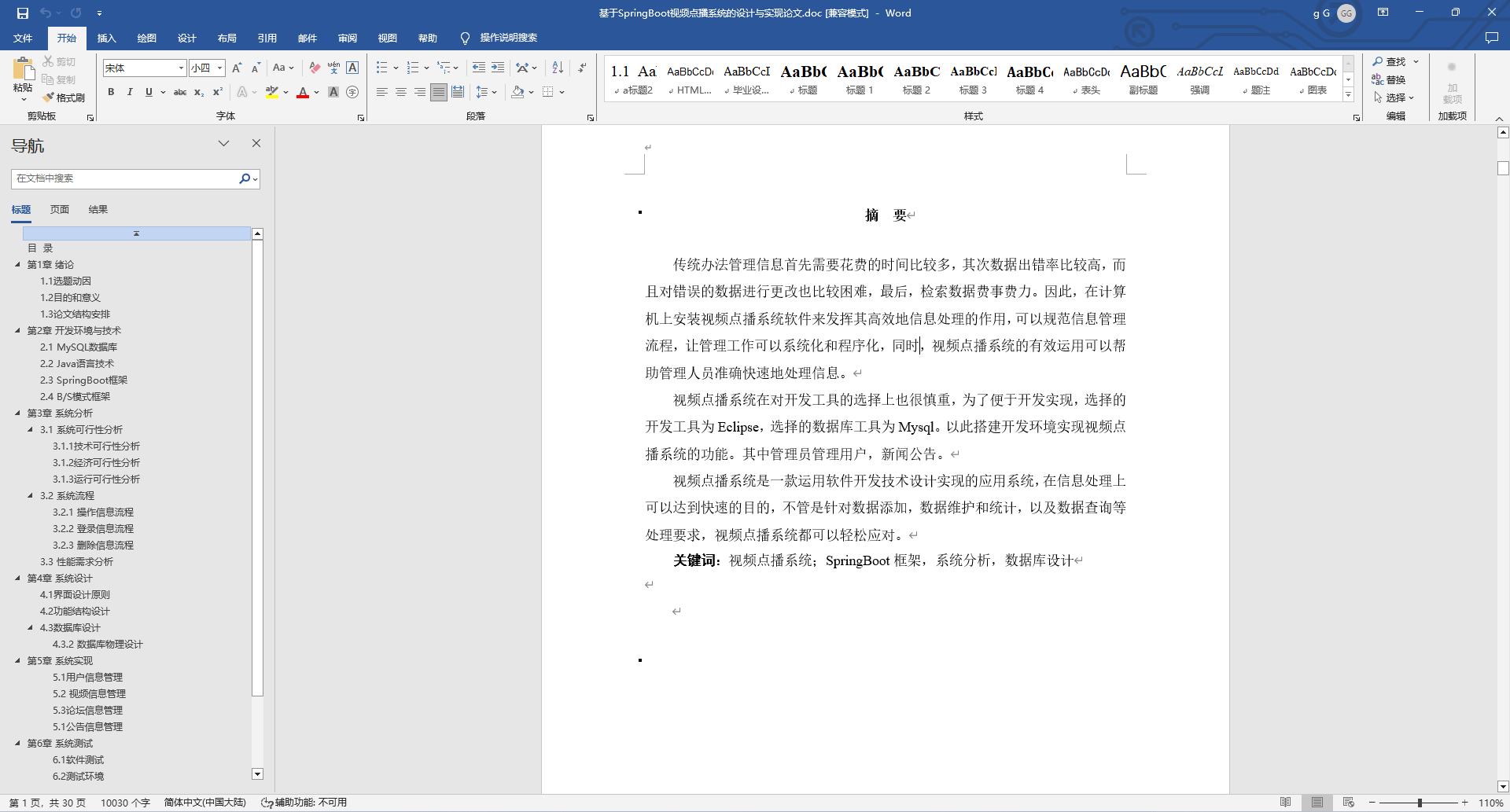The width and height of the screenshot is (1510, 812).
Task: Collapse the 第3章 系统分析 heading
Action: 17,413
